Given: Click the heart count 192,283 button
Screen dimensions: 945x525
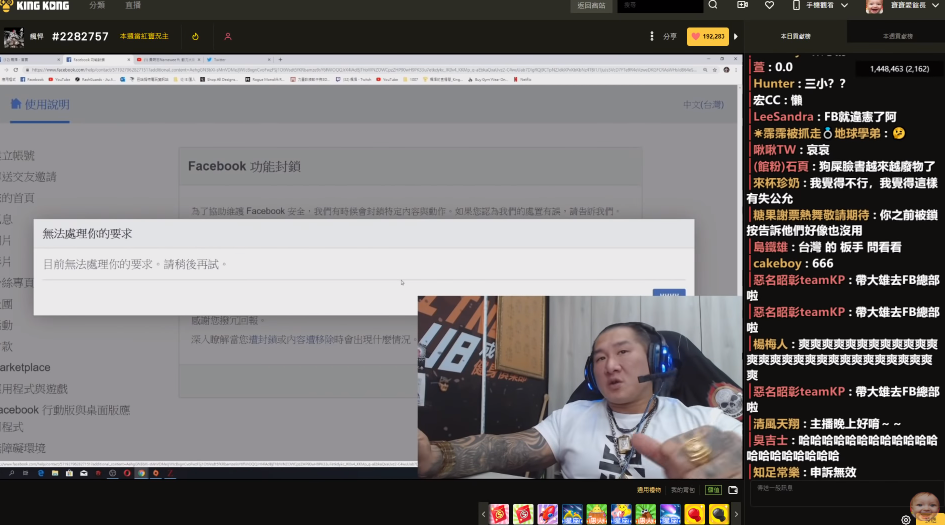Looking at the screenshot, I should pos(707,37).
